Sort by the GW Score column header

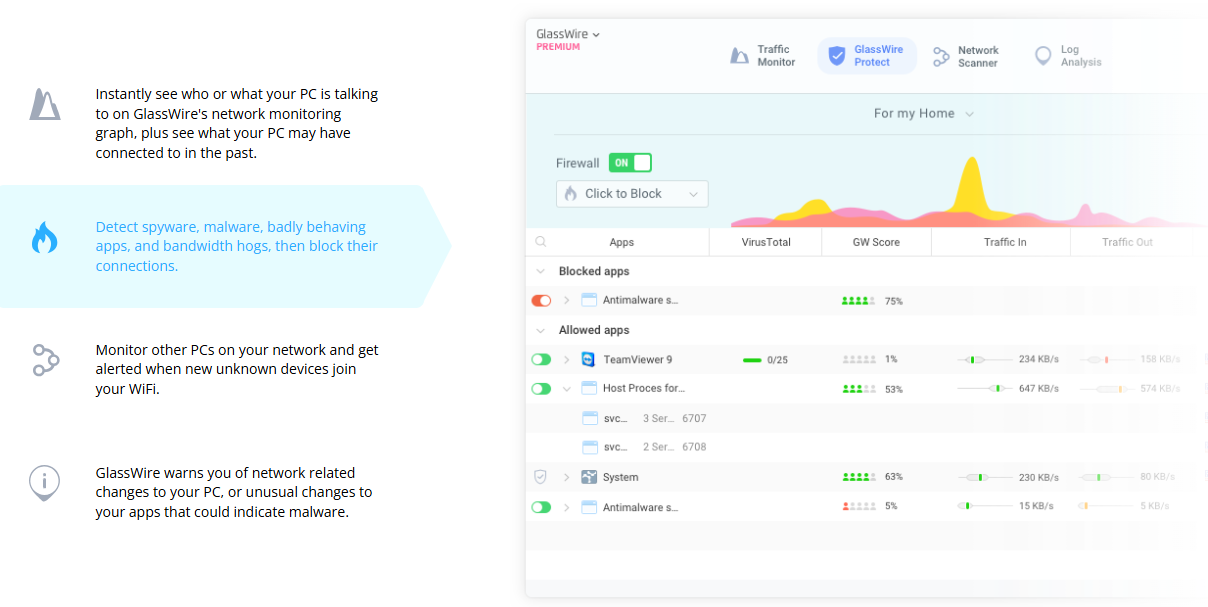[876, 242]
